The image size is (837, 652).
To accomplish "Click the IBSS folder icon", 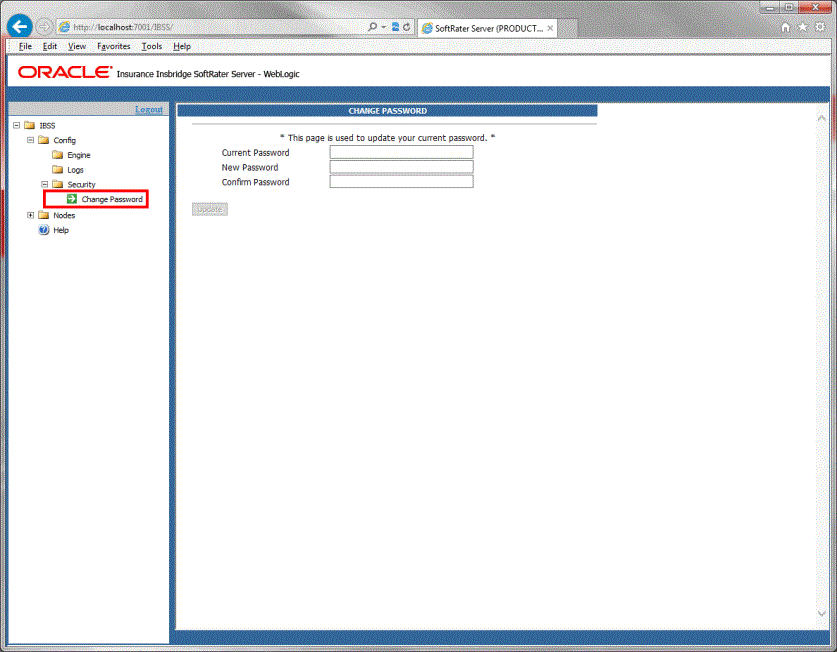I will [30, 125].
